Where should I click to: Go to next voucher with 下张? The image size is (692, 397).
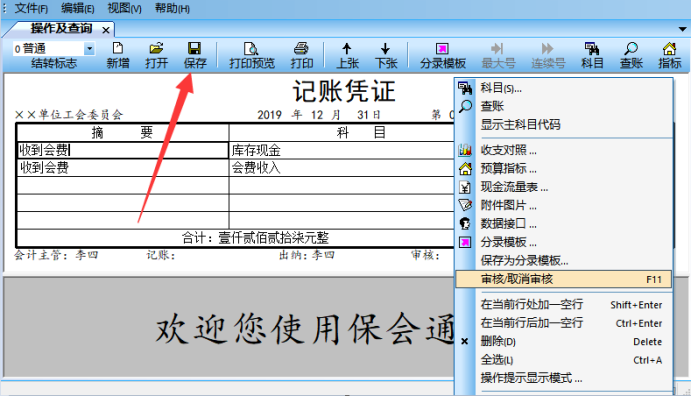[x=386, y=55]
